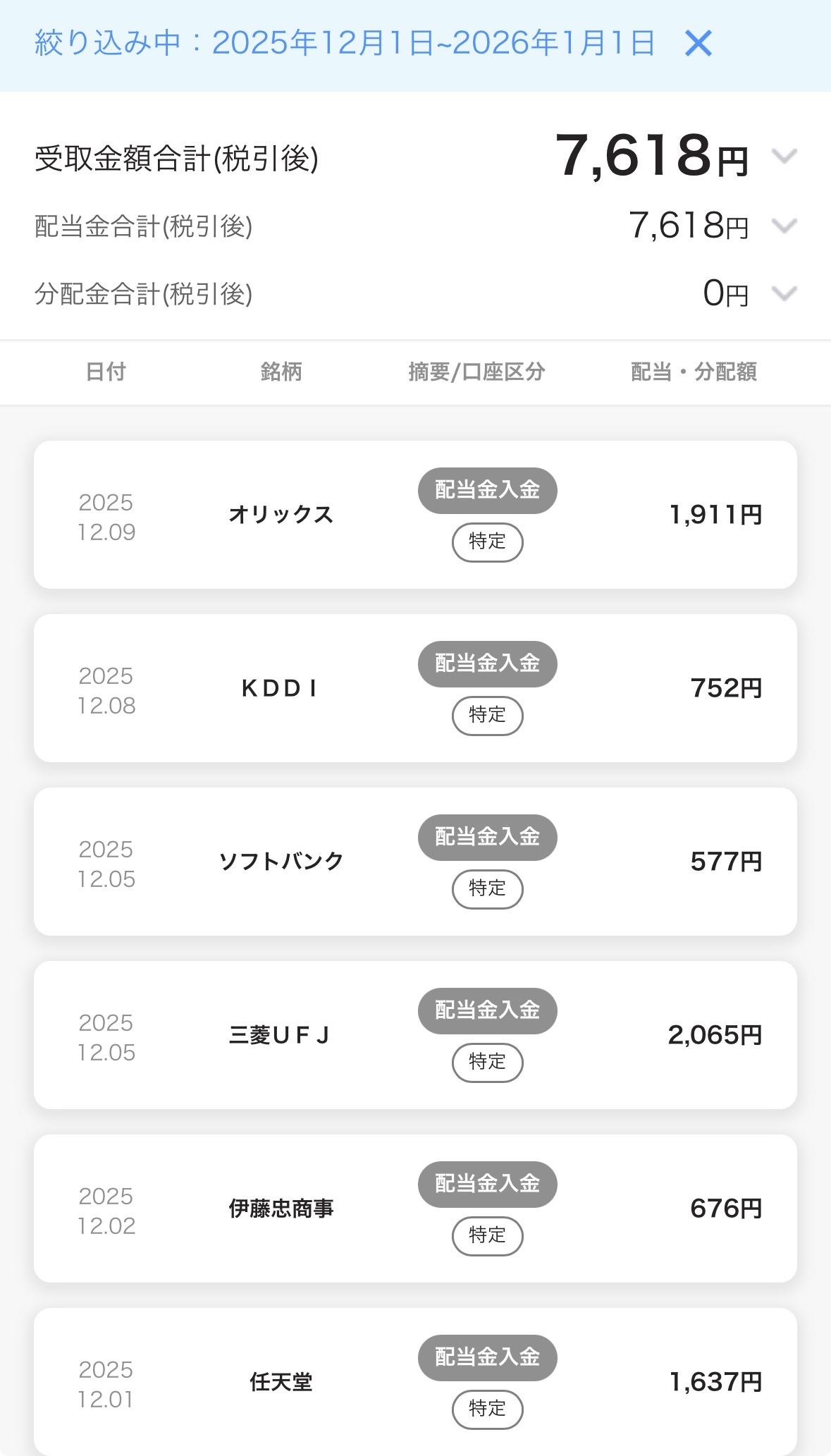Open the 任天堂 dividend entry

click(281, 1382)
